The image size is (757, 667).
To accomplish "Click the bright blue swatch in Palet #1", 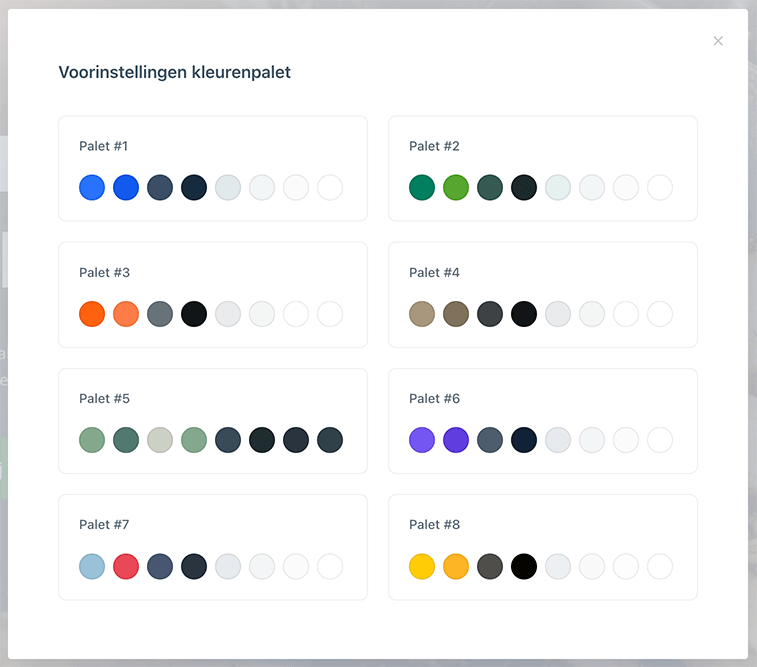I will click(92, 188).
